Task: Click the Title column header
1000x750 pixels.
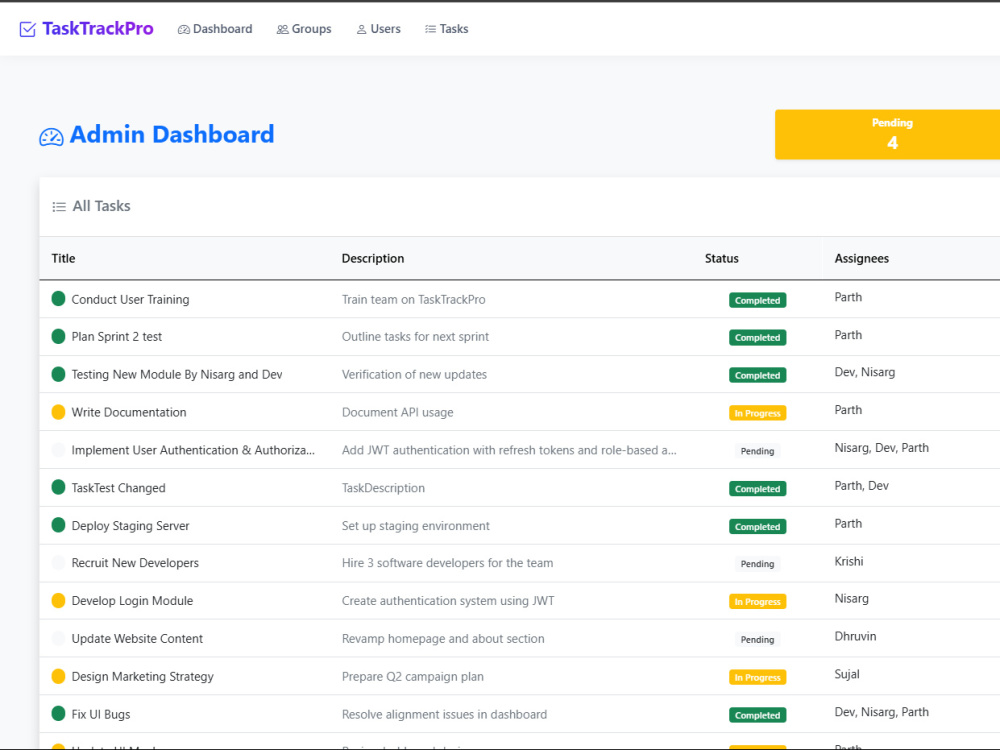Action: tap(63, 258)
